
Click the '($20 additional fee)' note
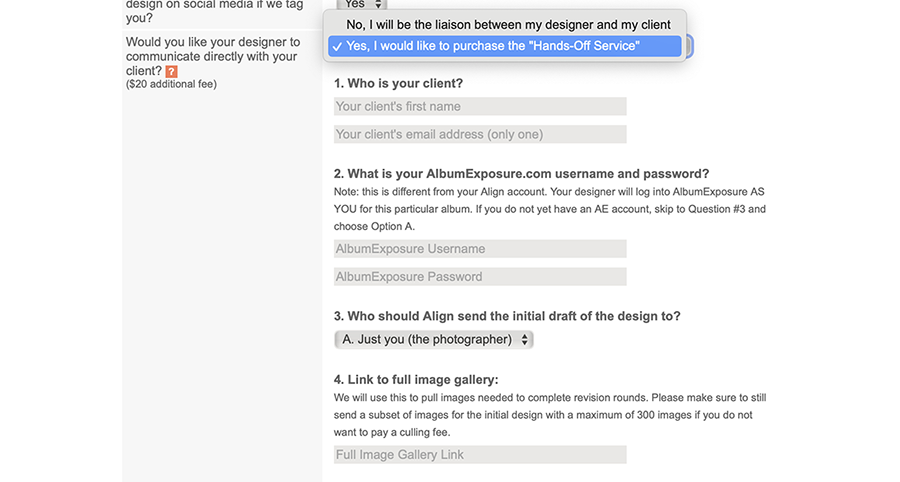[x=171, y=84]
